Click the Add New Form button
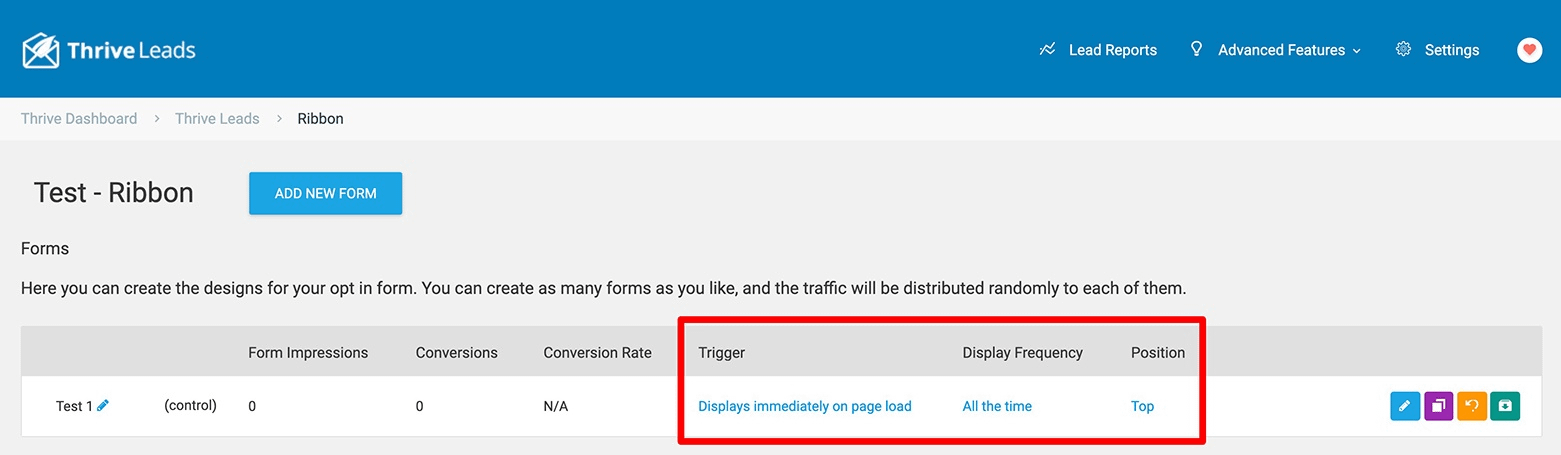 (325, 193)
